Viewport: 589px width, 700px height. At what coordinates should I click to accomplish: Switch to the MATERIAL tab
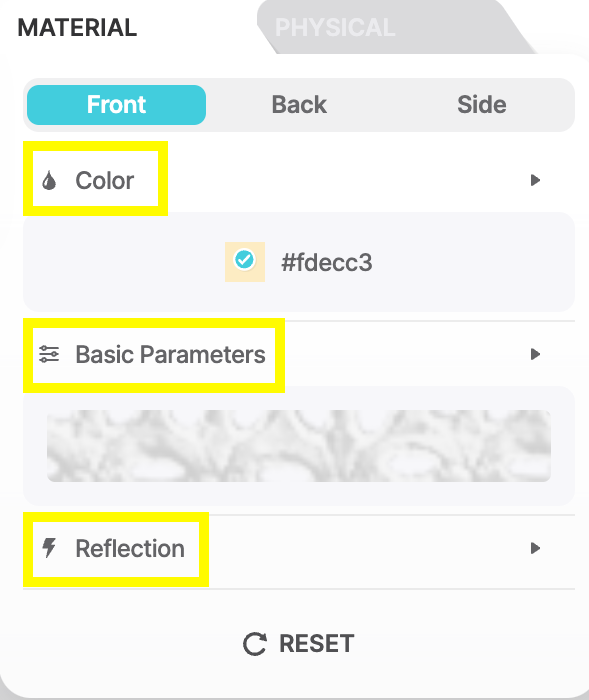point(77,28)
